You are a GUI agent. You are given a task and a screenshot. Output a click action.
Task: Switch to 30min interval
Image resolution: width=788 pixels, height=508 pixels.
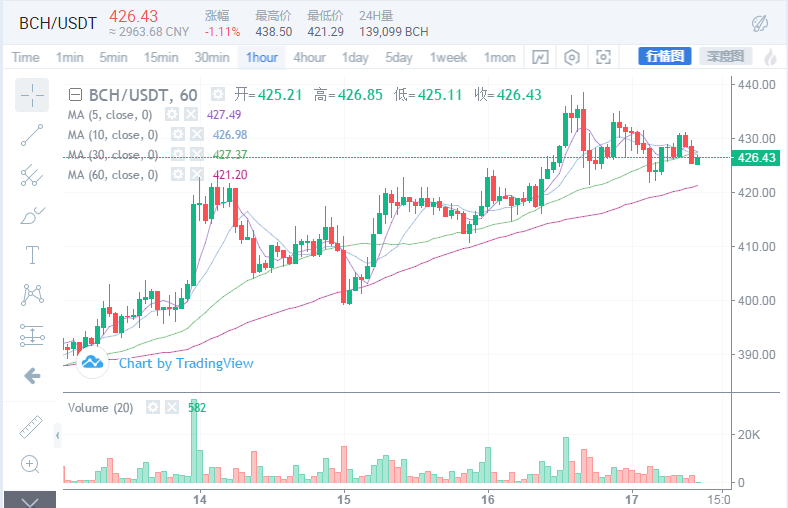click(212, 57)
